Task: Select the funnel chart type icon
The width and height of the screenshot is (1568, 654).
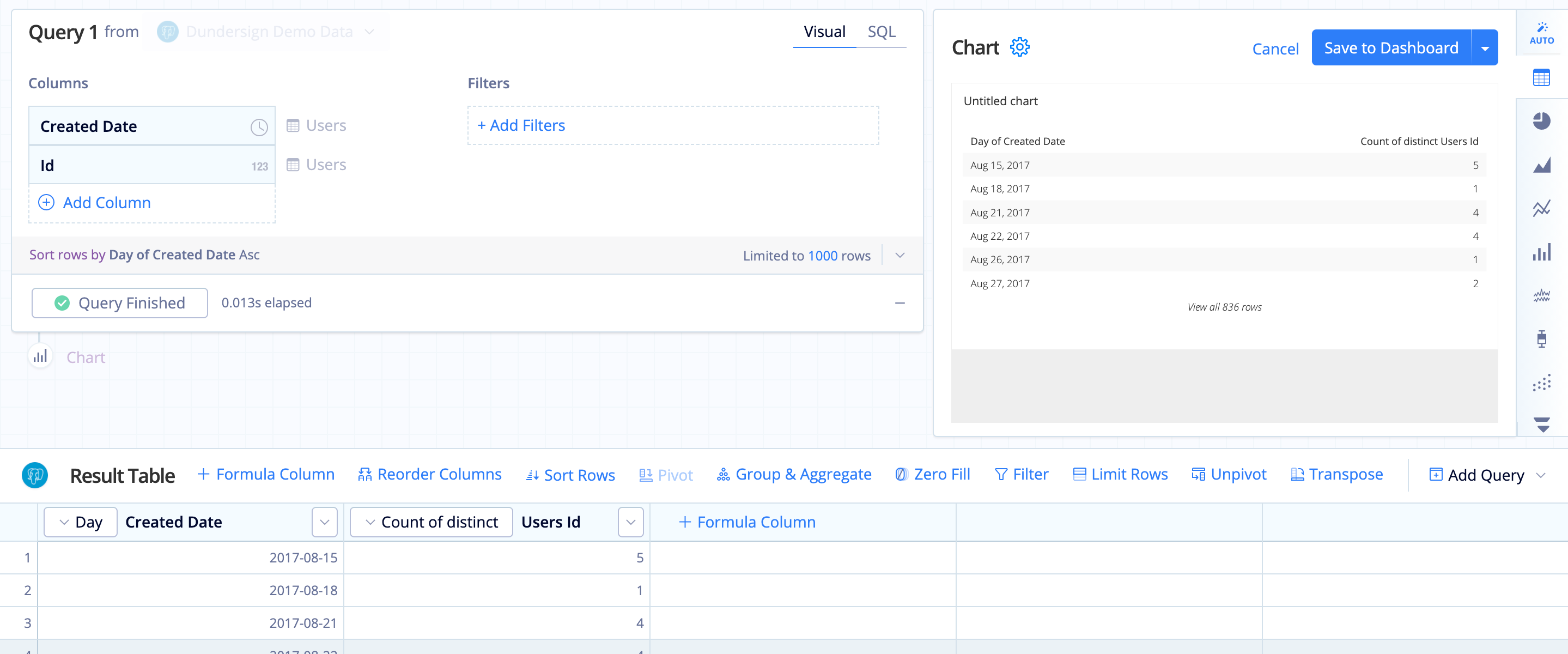Action: (x=1541, y=425)
